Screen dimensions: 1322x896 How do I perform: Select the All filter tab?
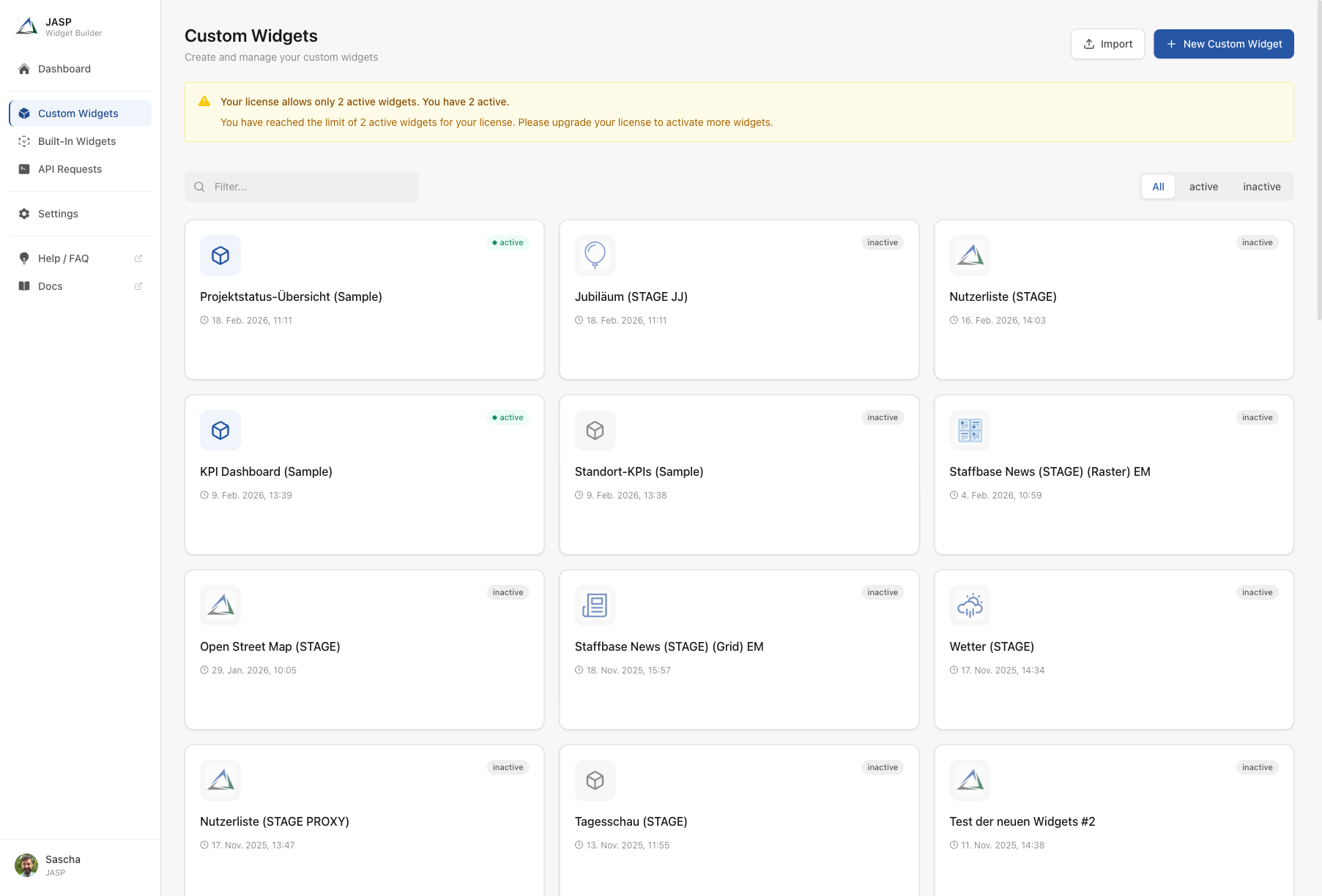pyautogui.click(x=1158, y=186)
